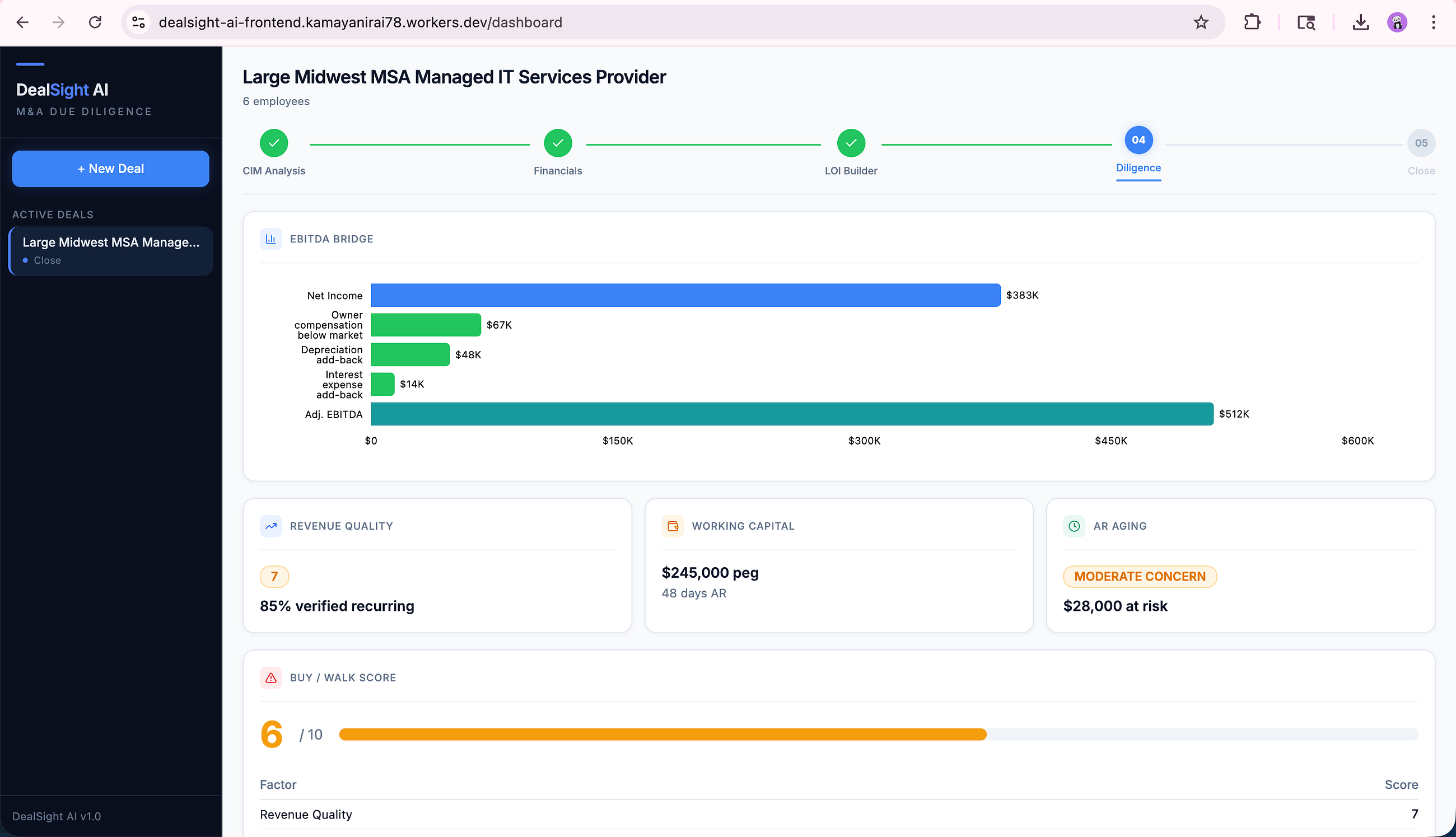Viewport: 1456px width, 837px height.
Task: Select the 05 Close step circle
Action: [1421, 143]
